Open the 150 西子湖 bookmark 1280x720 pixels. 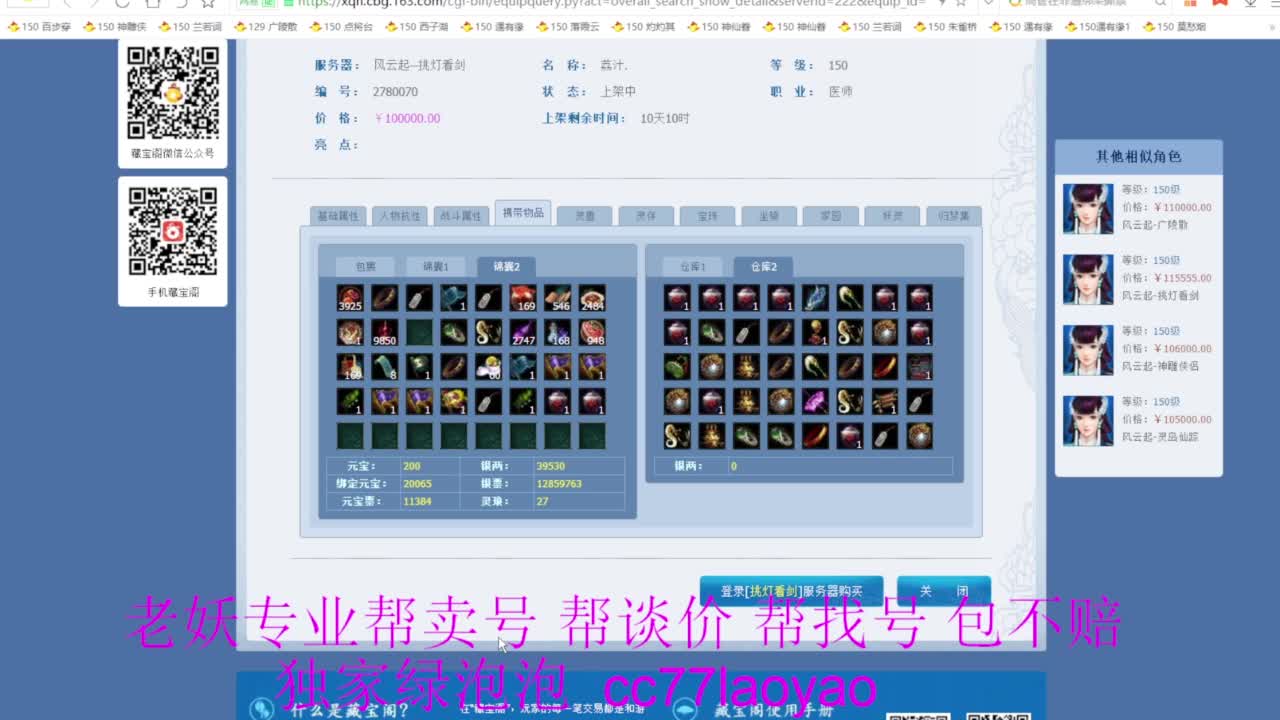pos(416,27)
